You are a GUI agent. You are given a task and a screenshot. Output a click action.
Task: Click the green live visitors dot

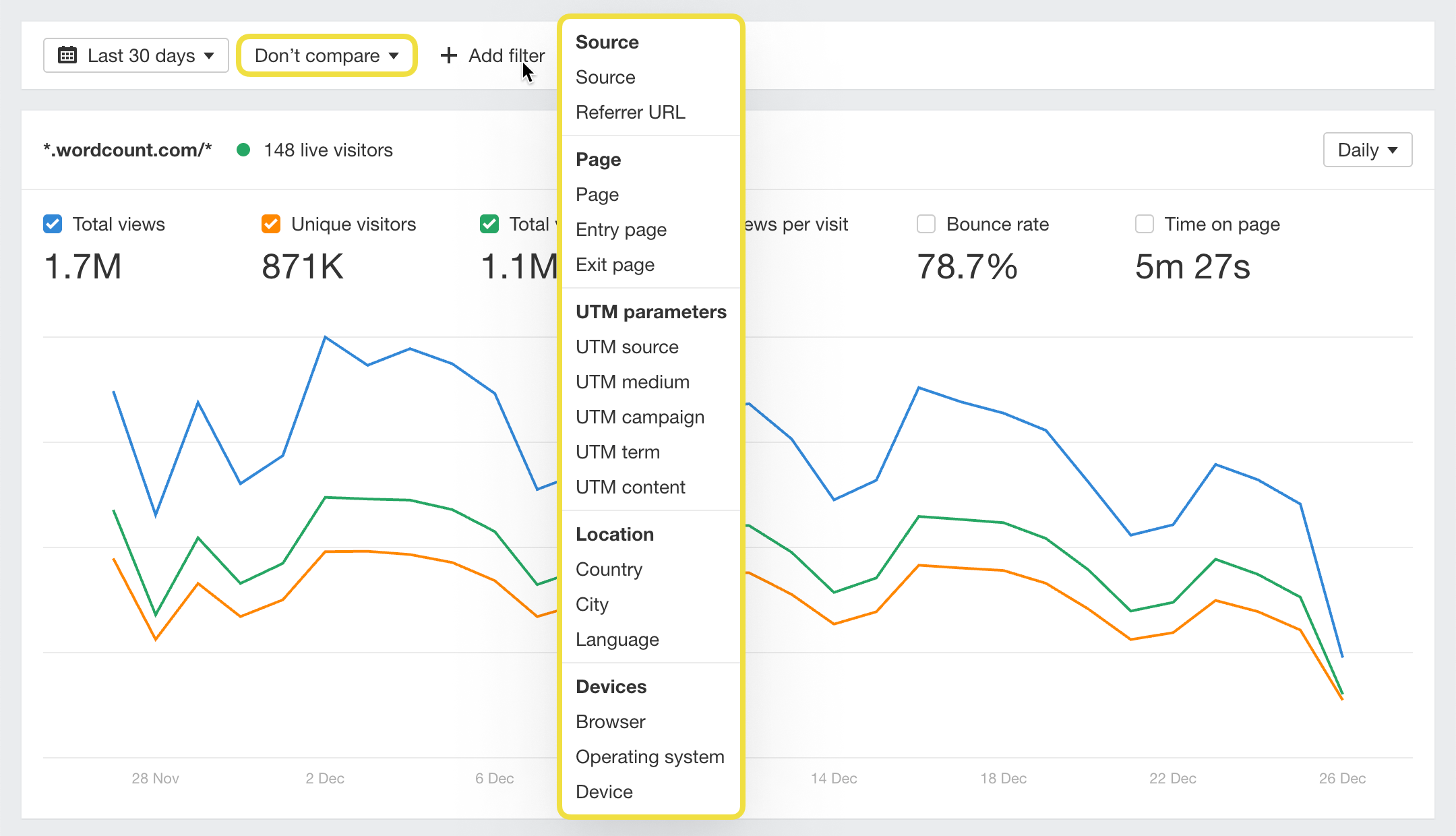244,150
